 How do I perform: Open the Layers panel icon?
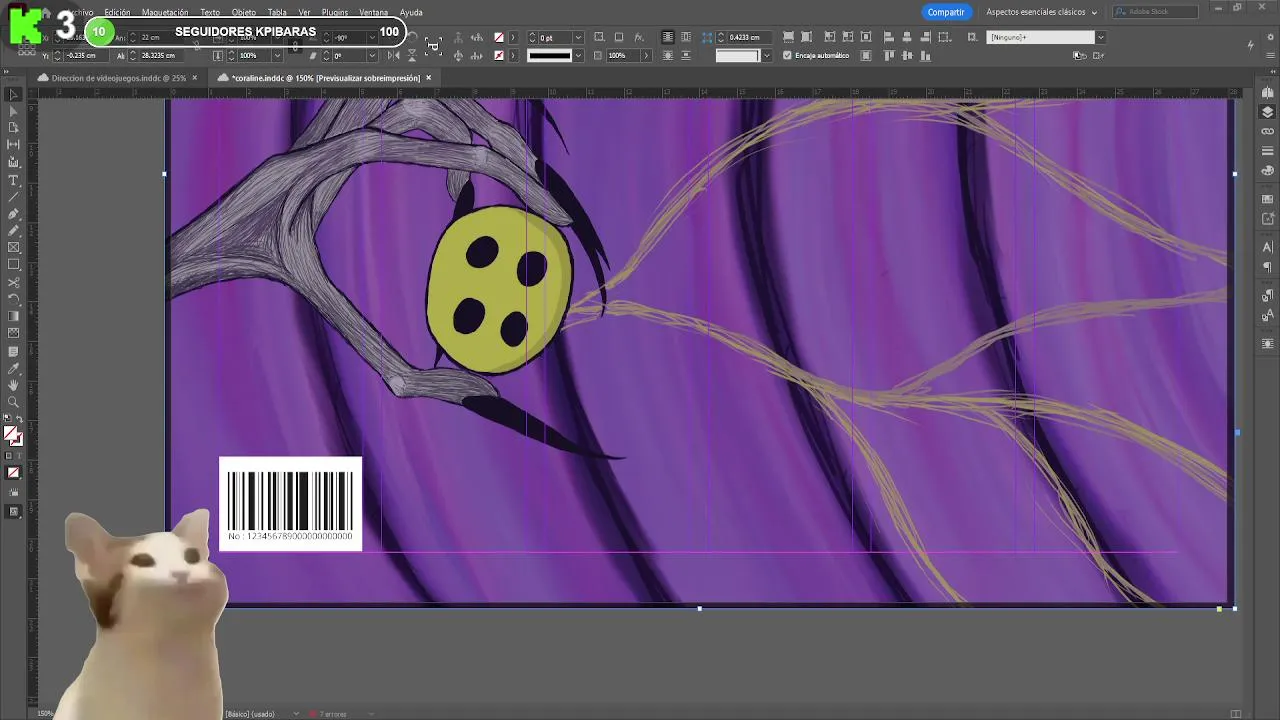point(1268,112)
